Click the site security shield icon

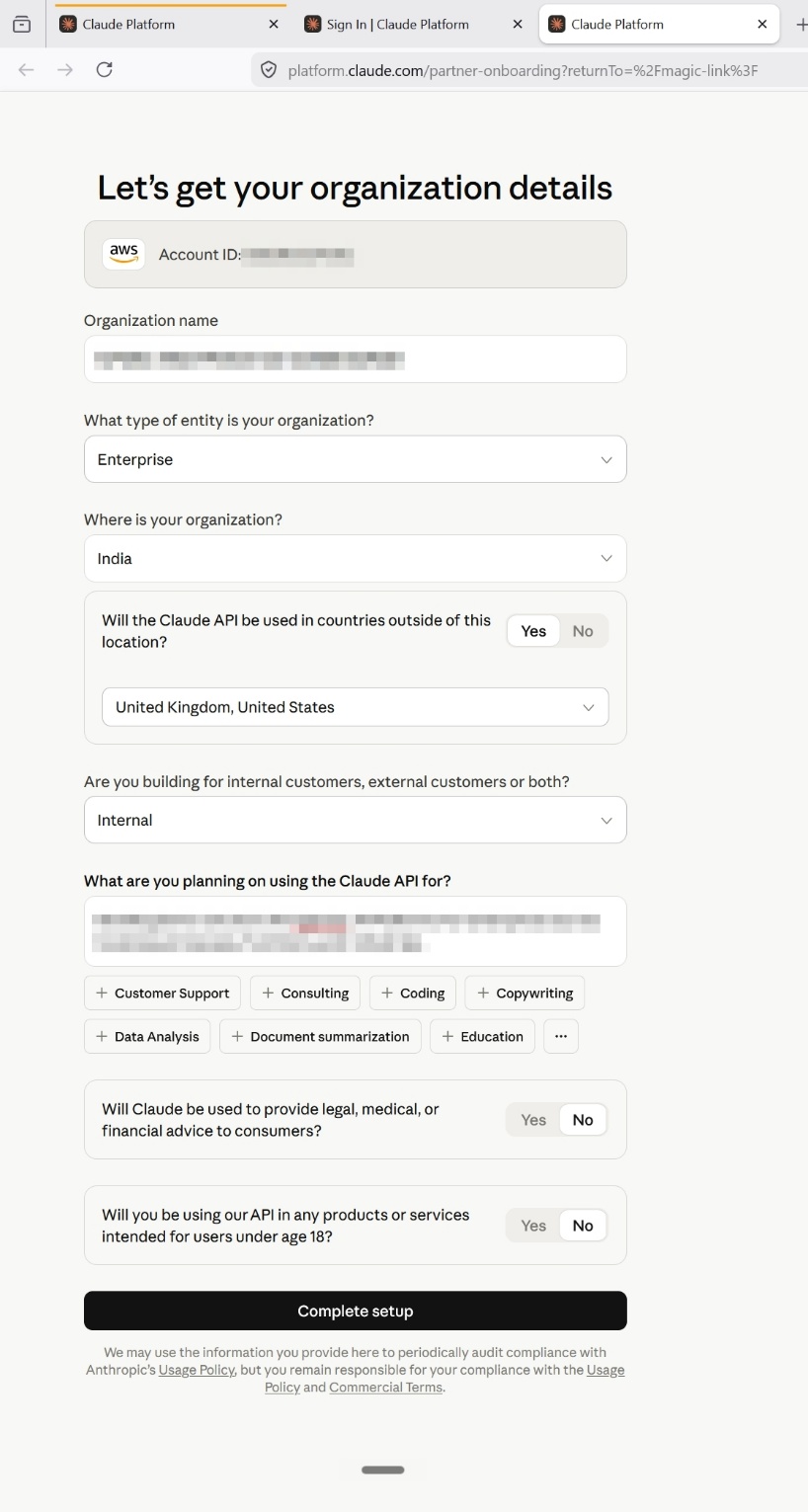coord(268,69)
